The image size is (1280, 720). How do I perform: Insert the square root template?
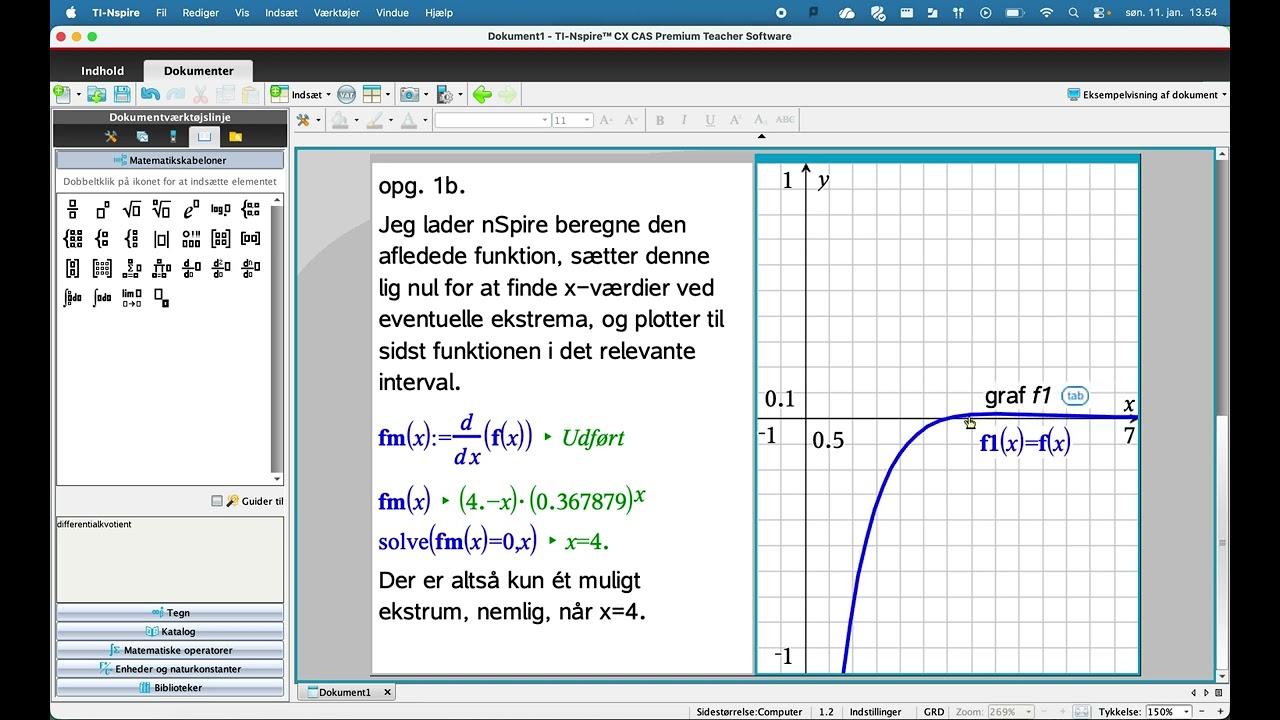click(131, 209)
